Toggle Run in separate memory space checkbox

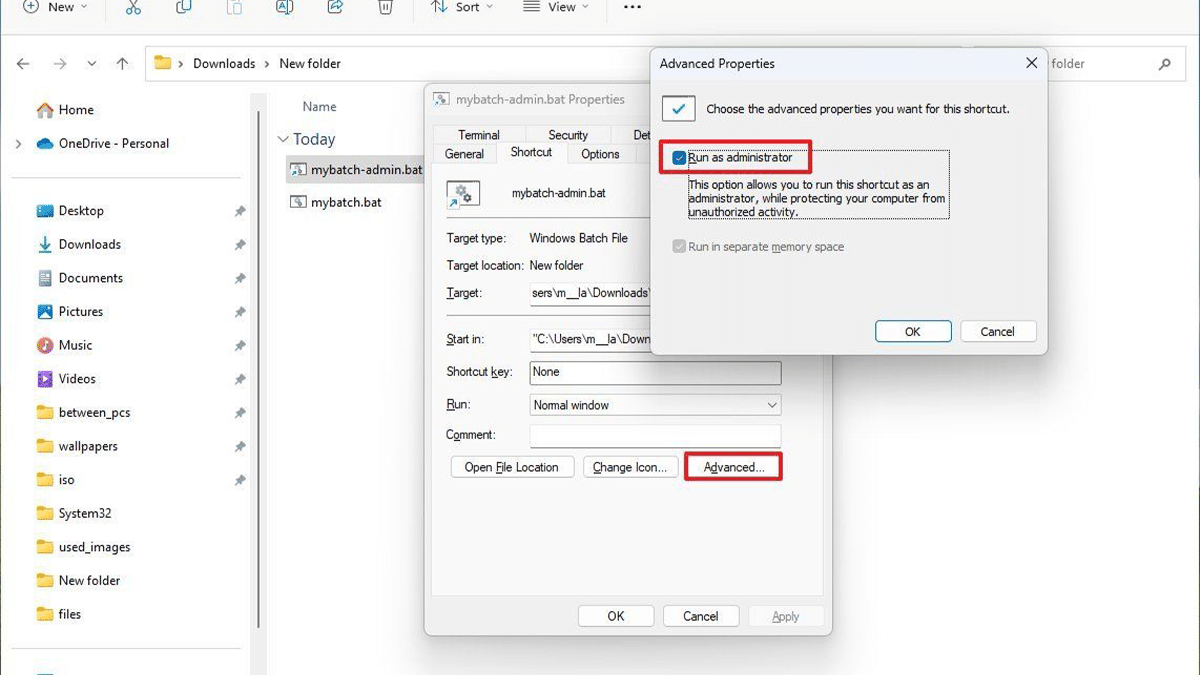(x=680, y=247)
